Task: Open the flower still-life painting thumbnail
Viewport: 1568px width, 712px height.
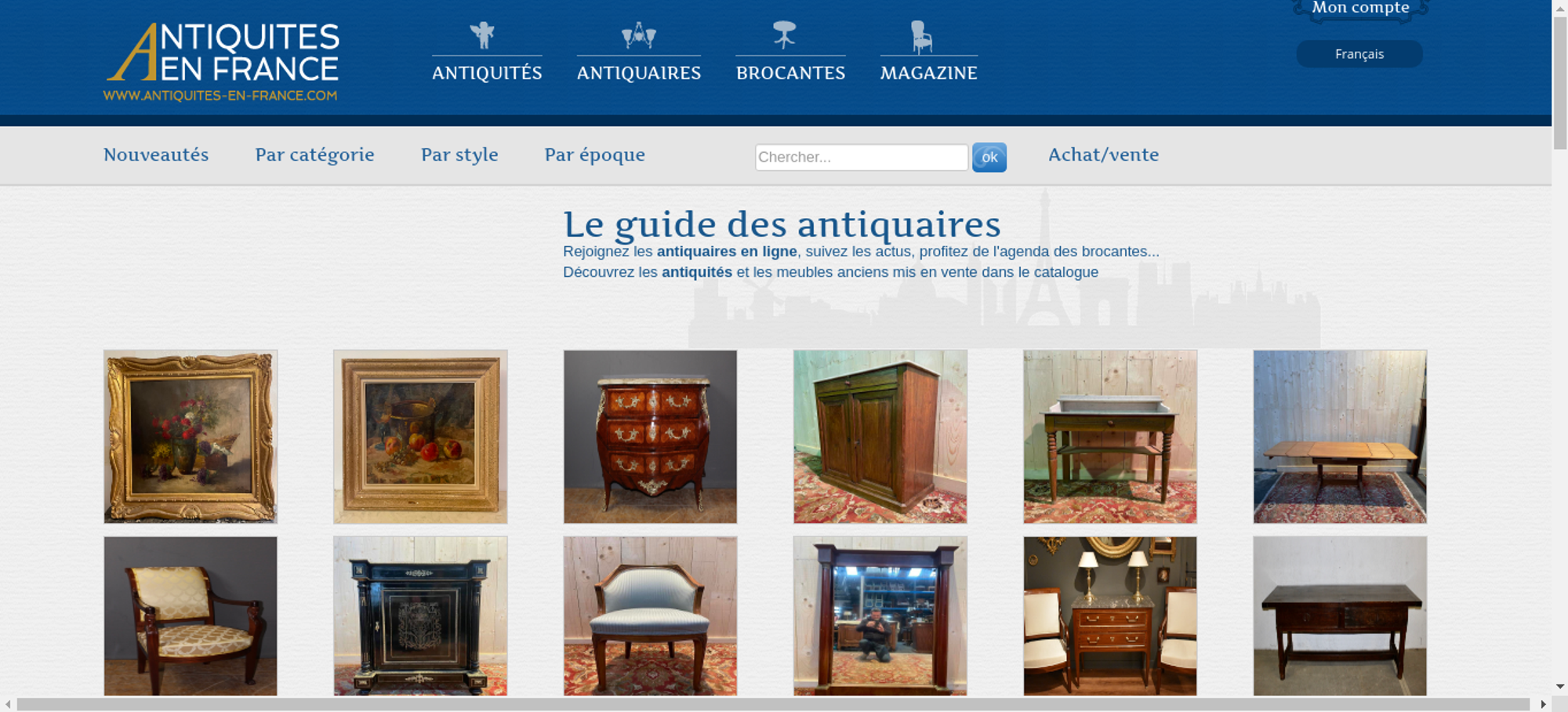Action: coord(191,437)
